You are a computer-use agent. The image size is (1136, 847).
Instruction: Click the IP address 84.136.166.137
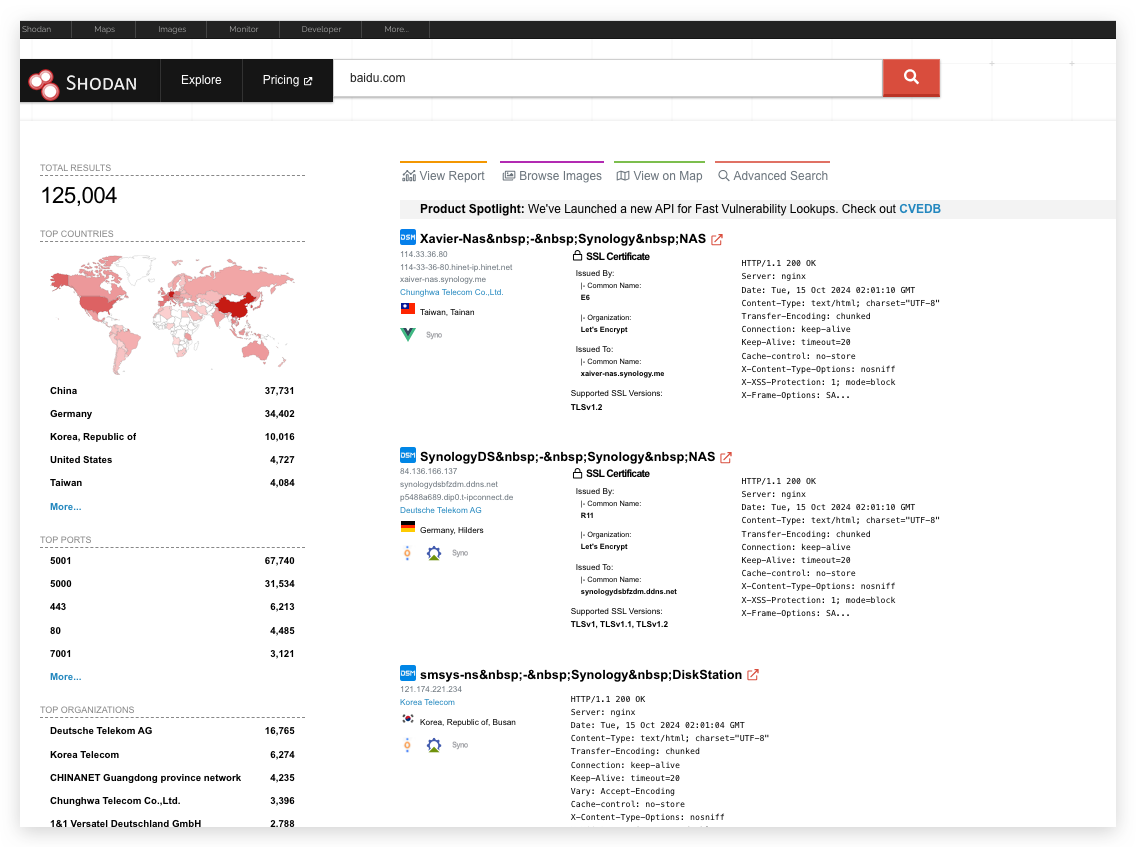point(429,472)
